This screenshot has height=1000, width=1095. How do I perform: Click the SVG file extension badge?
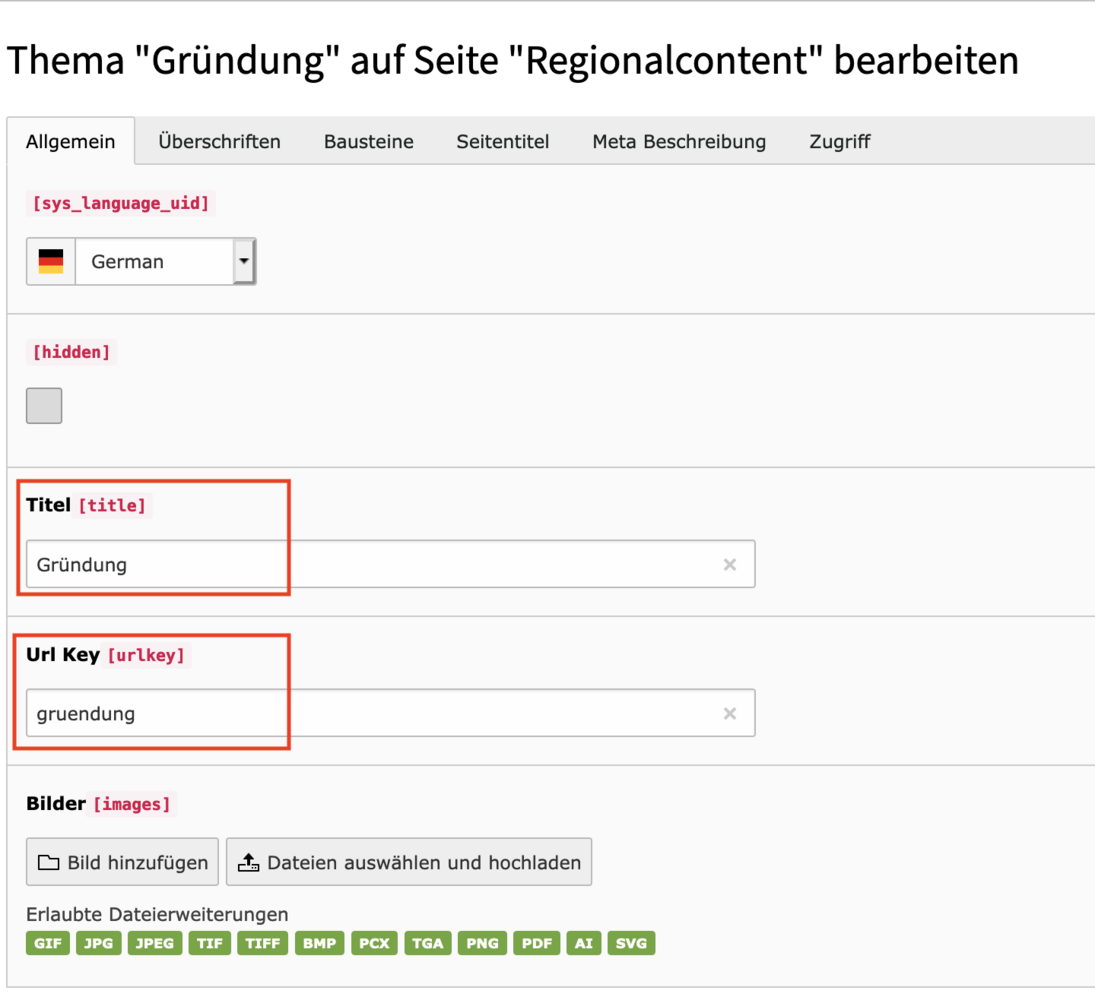[x=631, y=943]
